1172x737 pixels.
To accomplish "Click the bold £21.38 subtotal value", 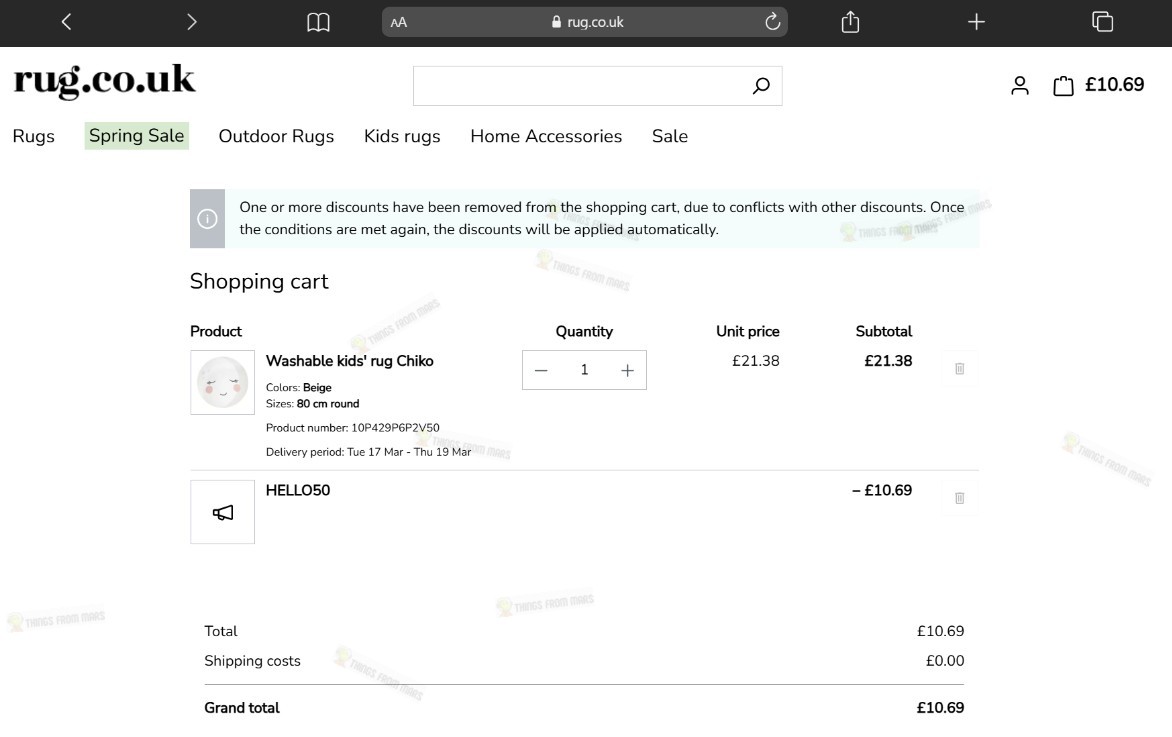I will tap(888, 361).
